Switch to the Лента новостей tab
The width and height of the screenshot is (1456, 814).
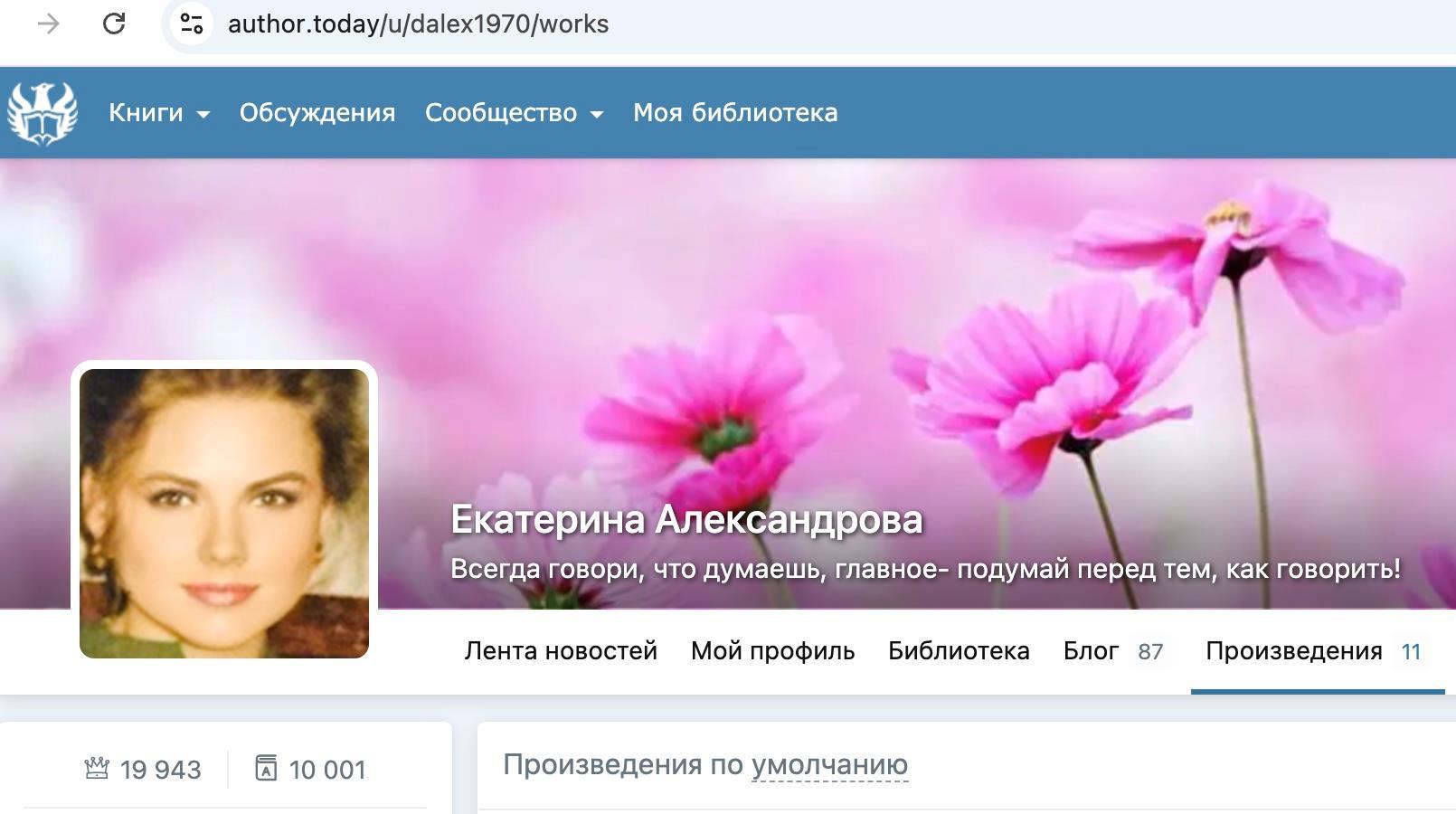(x=561, y=651)
